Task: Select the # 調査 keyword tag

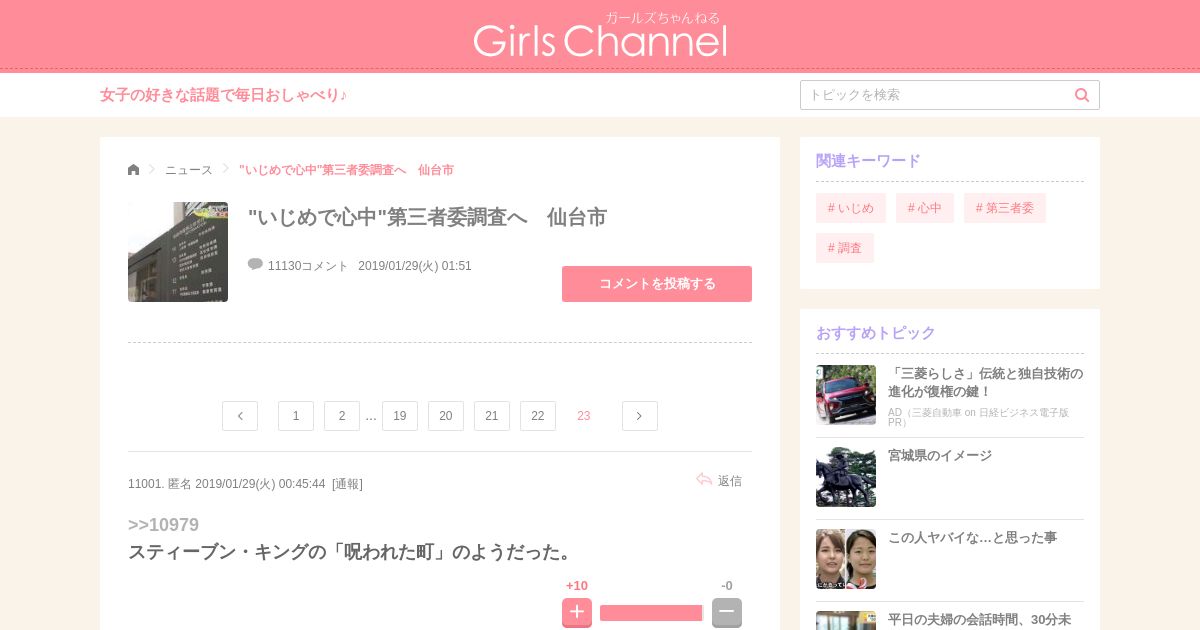Action: 845,248
